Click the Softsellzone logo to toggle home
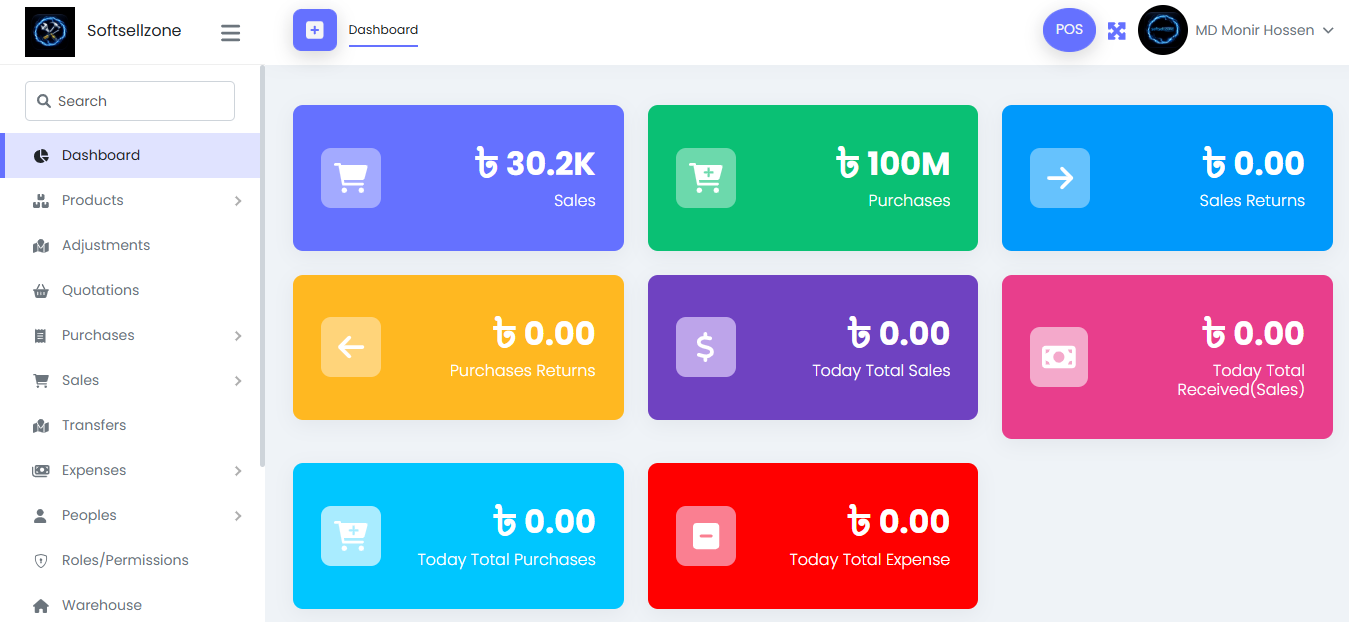 [49, 31]
